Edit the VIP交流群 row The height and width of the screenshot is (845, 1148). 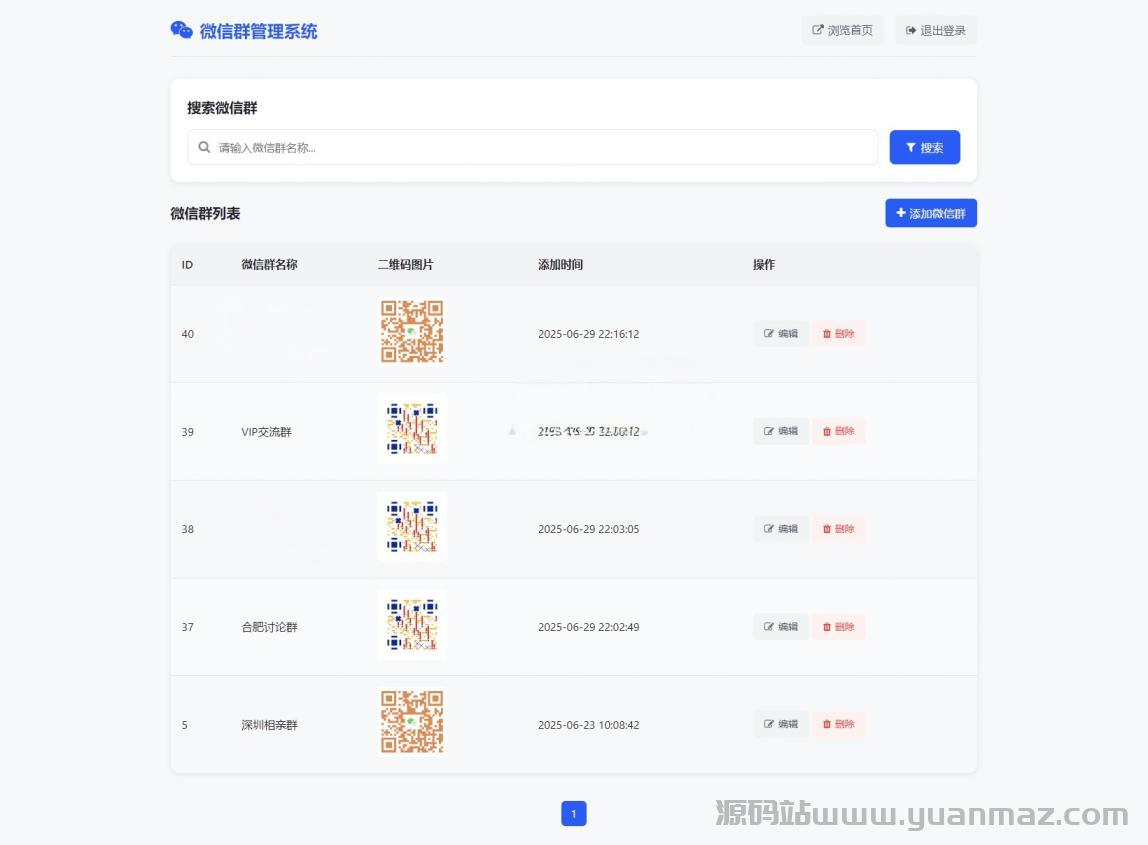[780, 431]
